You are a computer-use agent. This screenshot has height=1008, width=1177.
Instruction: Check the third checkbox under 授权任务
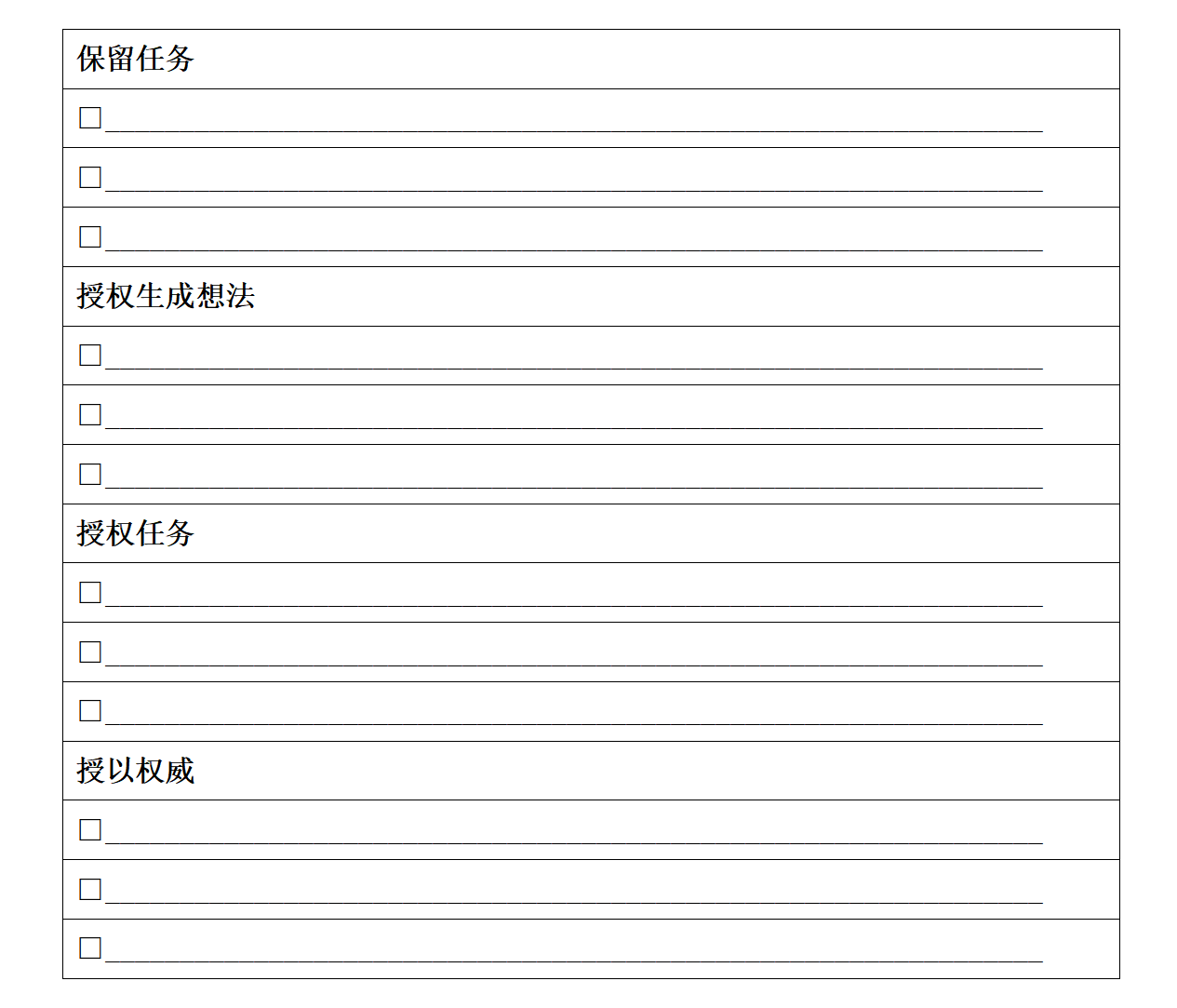[90, 710]
